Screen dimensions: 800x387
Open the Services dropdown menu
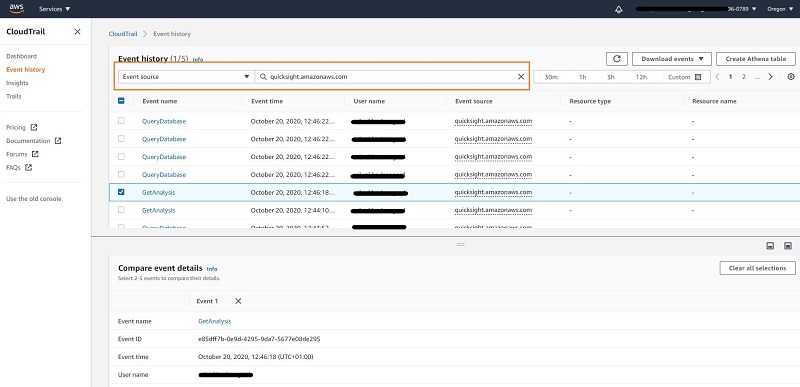(55, 9)
